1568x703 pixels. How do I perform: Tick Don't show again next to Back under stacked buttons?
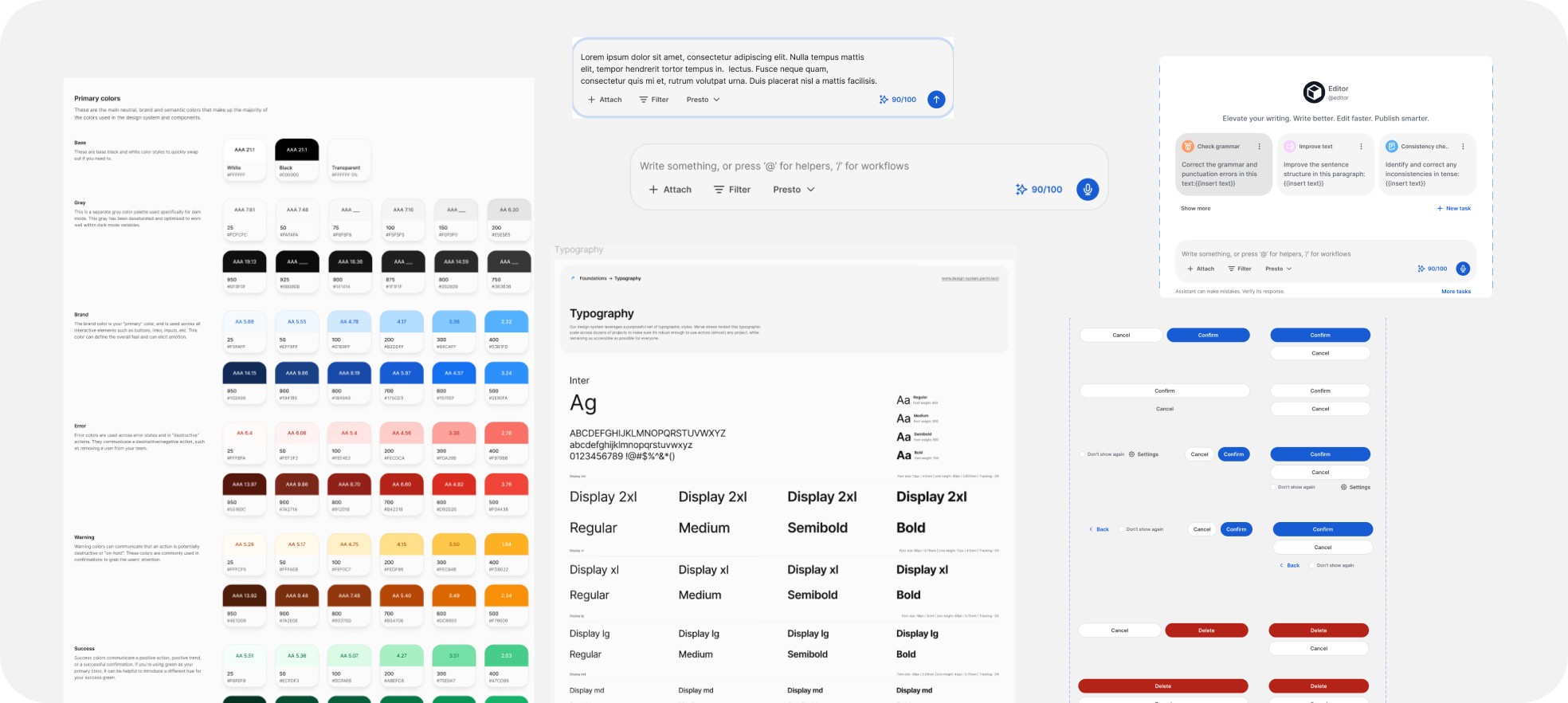tap(1312, 565)
